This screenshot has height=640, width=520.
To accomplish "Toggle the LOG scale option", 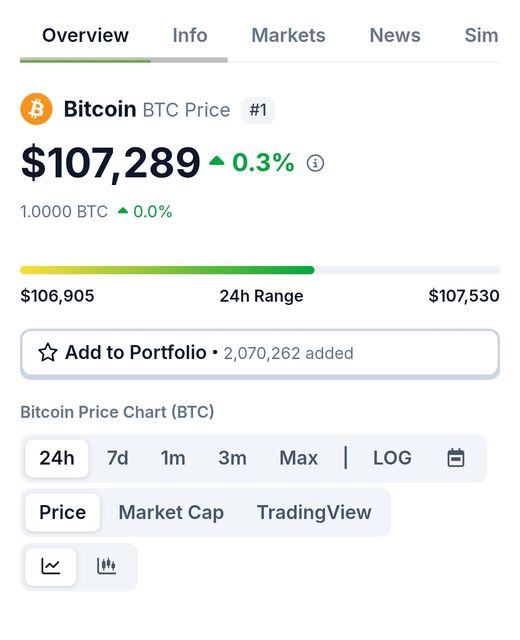I will (392, 458).
